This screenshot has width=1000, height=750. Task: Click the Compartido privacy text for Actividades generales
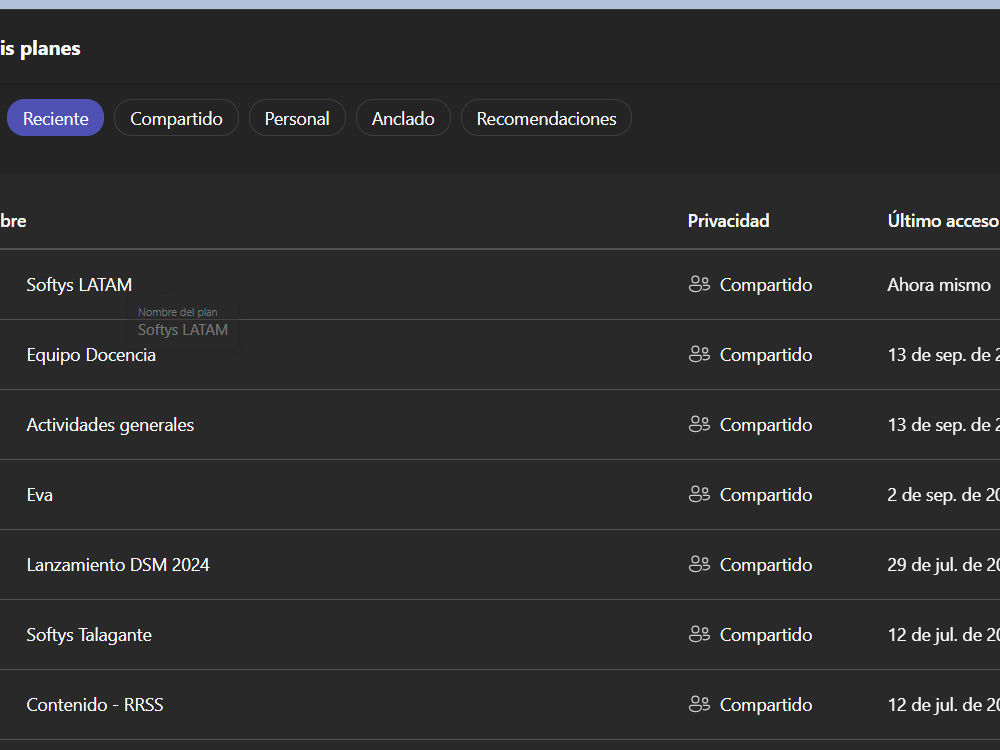766,425
